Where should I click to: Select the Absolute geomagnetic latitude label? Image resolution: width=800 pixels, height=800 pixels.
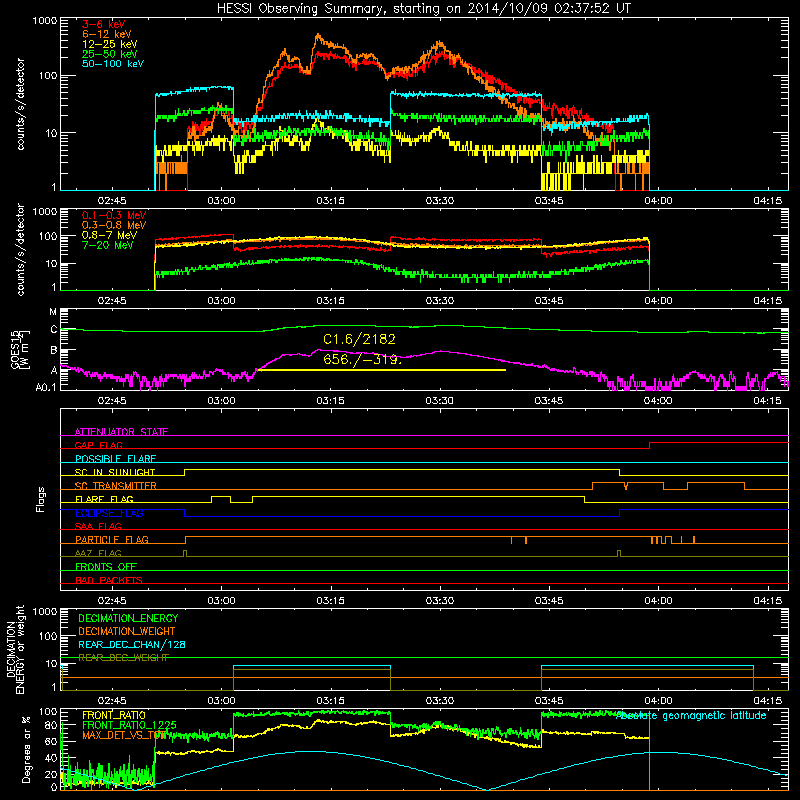(x=691, y=716)
